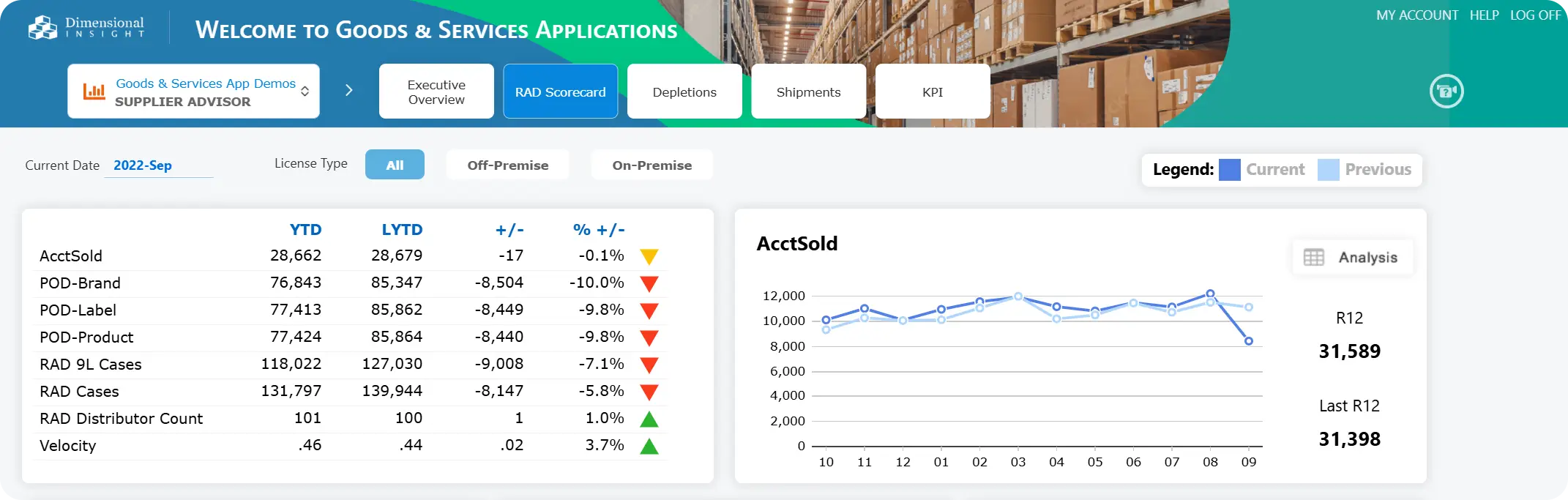Click the red down arrow for POD-Brand
The height and width of the screenshot is (500, 1568).
649,284
